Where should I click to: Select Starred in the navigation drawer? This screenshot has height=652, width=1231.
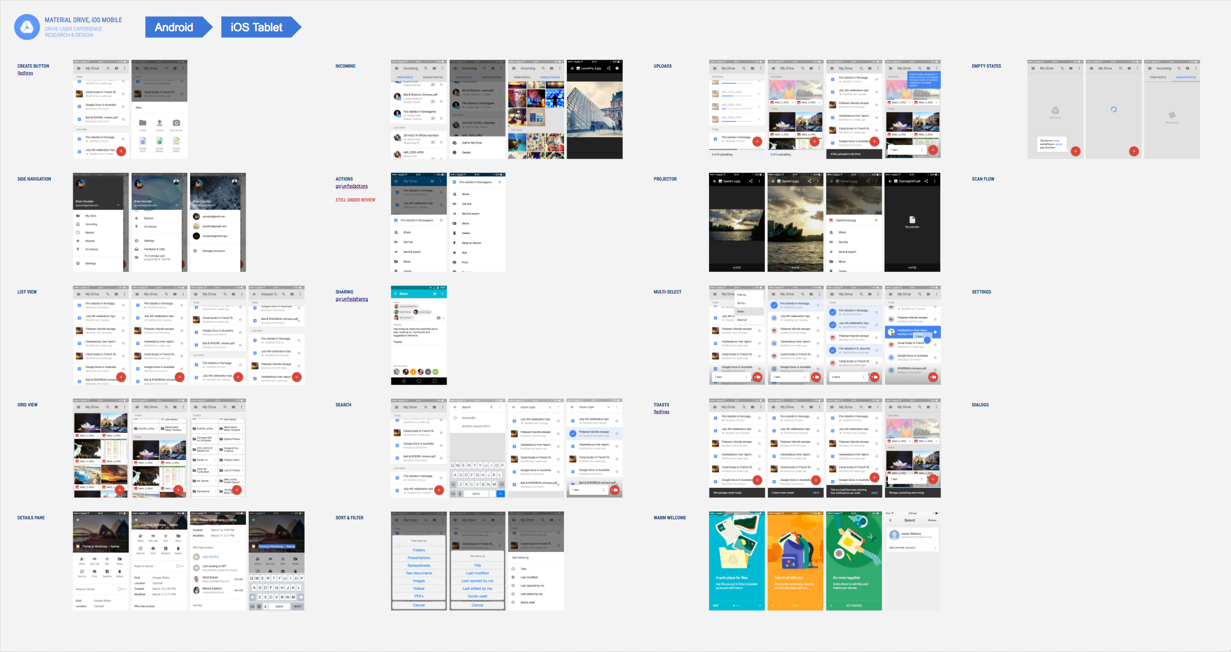click(x=90, y=241)
